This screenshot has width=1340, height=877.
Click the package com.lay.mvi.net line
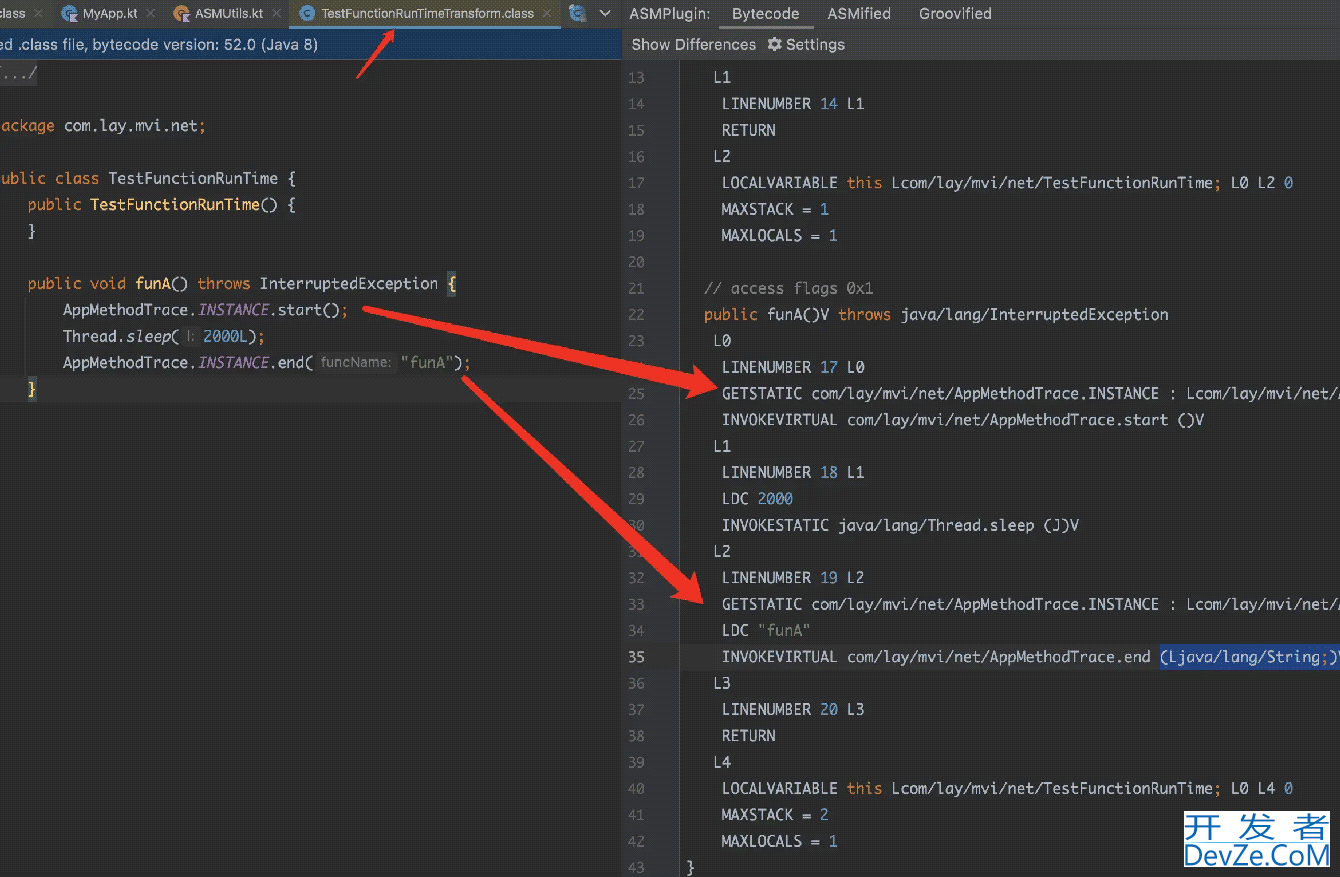click(x=103, y=126)
